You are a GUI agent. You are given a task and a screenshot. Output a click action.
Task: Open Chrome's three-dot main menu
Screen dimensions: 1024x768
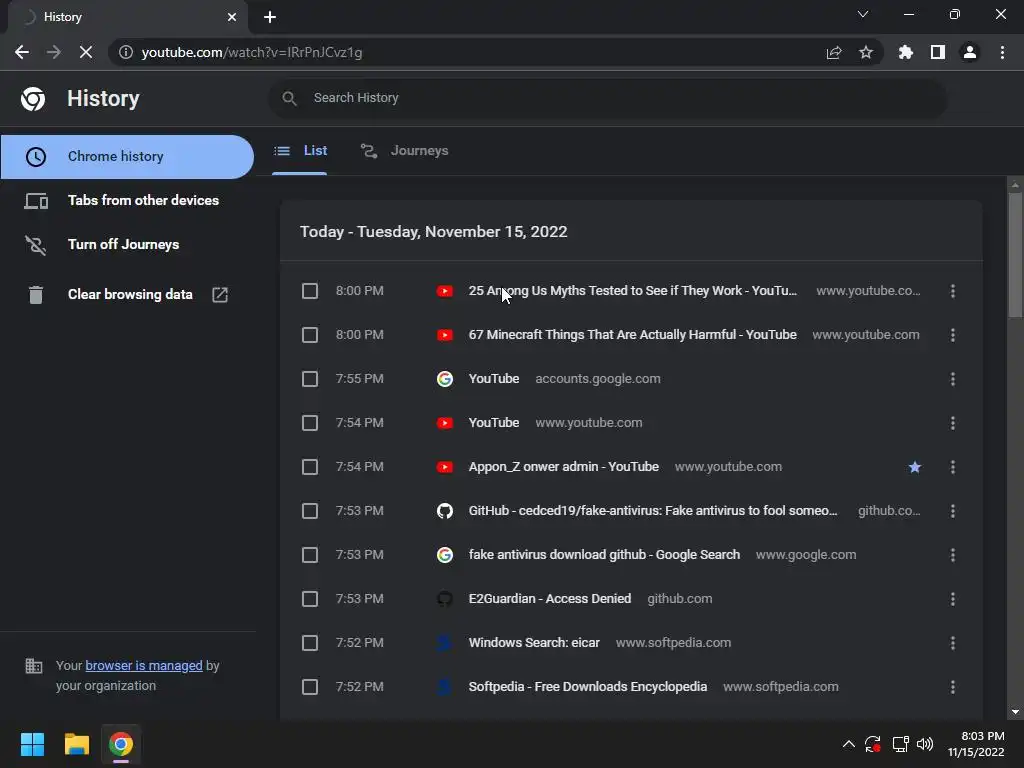tap(1002, 52)
